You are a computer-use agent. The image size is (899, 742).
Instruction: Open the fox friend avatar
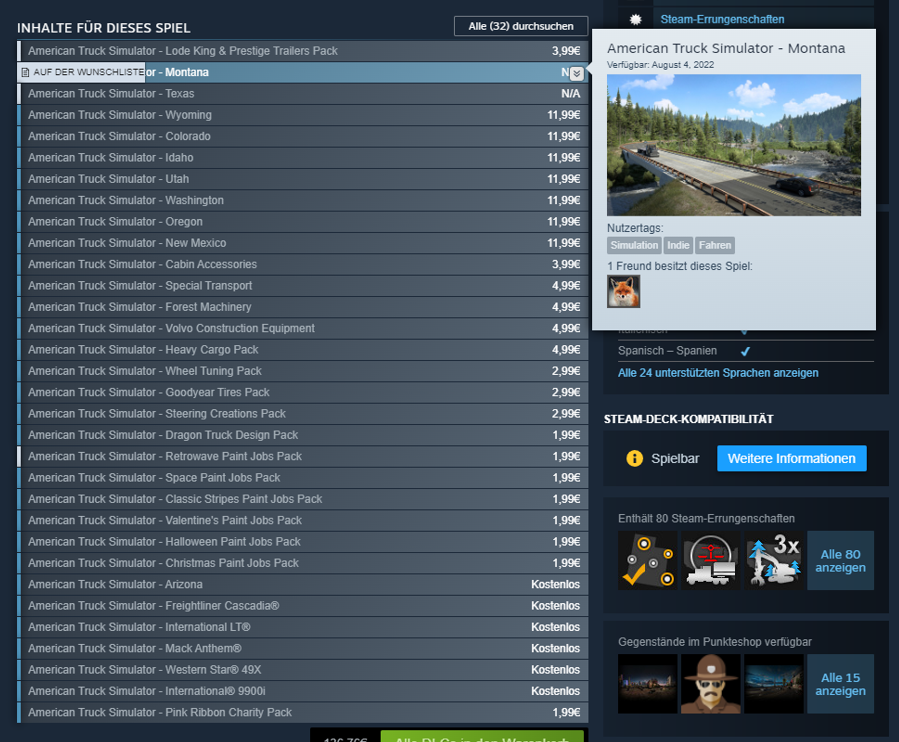coord(623,291)
